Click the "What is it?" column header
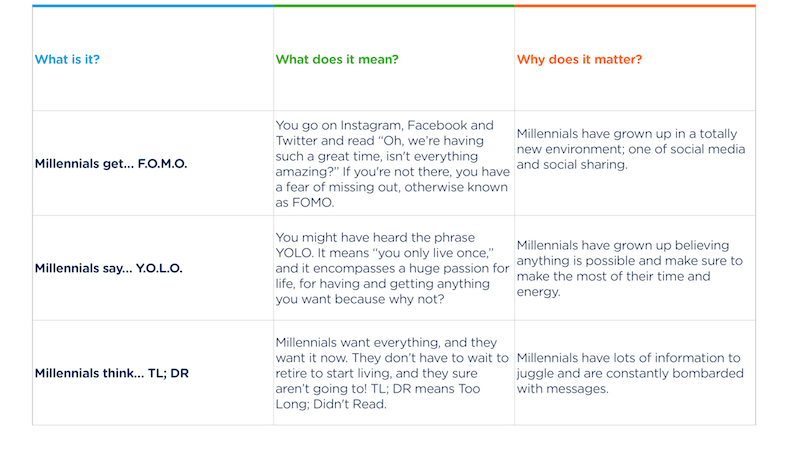The width and height of the screenshot is (800, 450). pos(67,59)
